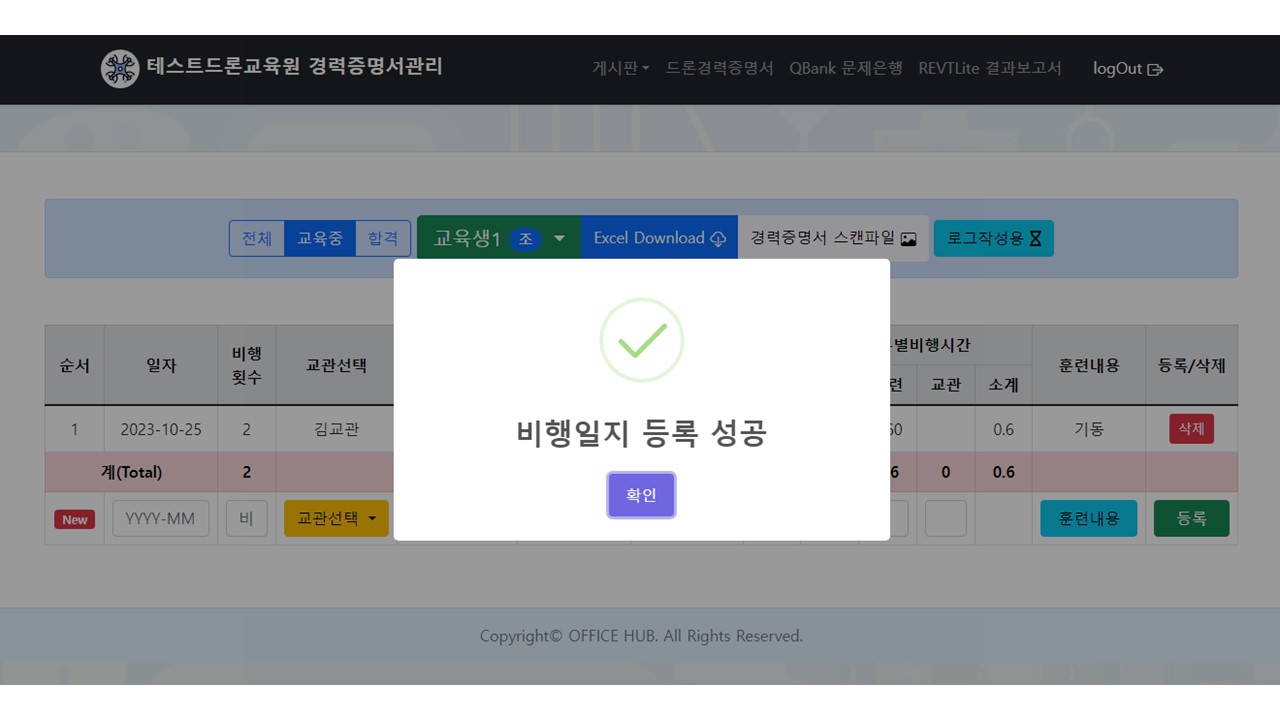The height and width of the screenshot is (720, 1280).
Task: Open the yellow 교관선택 dropdown
Action: pos(336,519)
